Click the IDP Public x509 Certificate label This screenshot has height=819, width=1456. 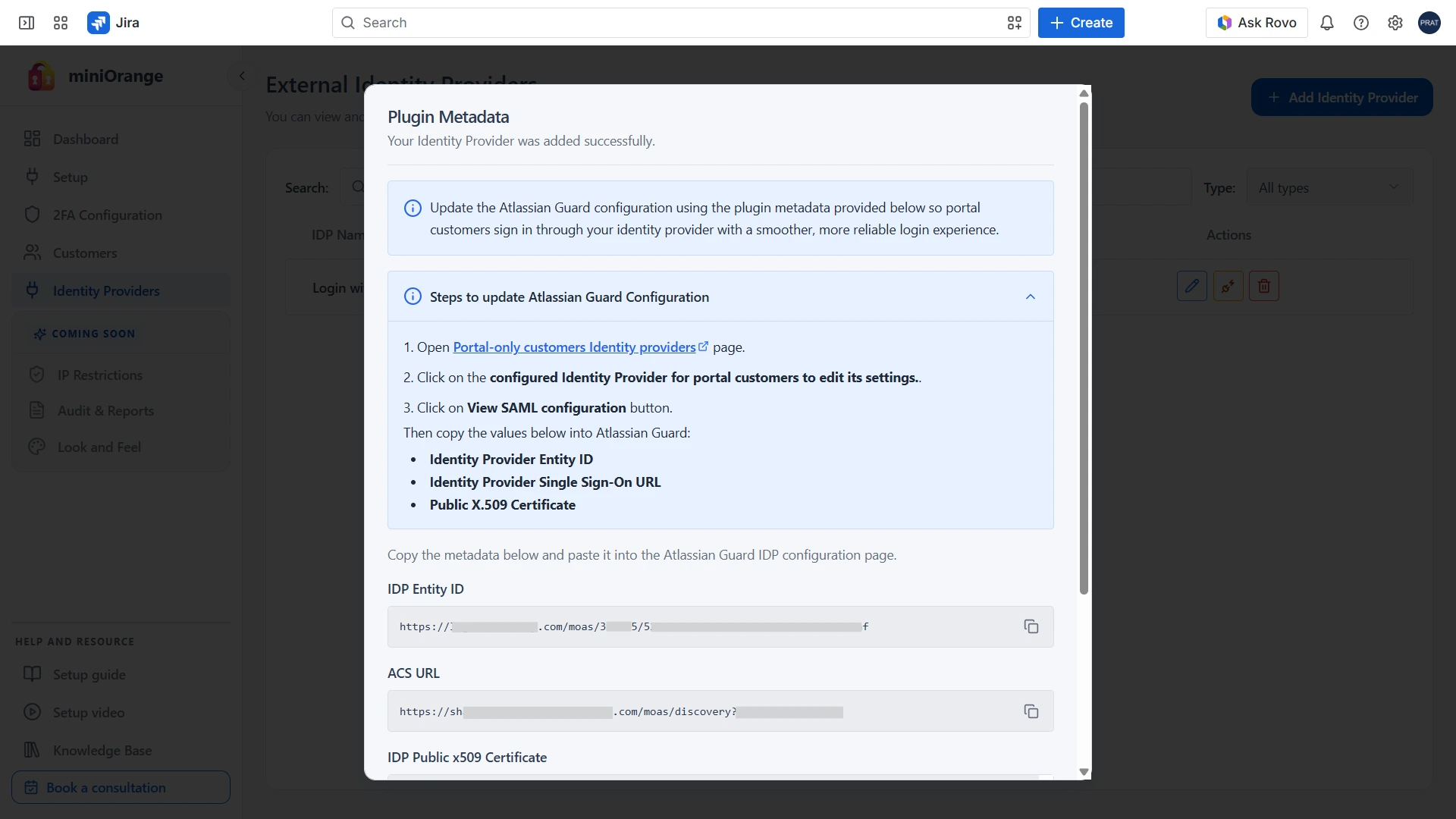[467, 757]
